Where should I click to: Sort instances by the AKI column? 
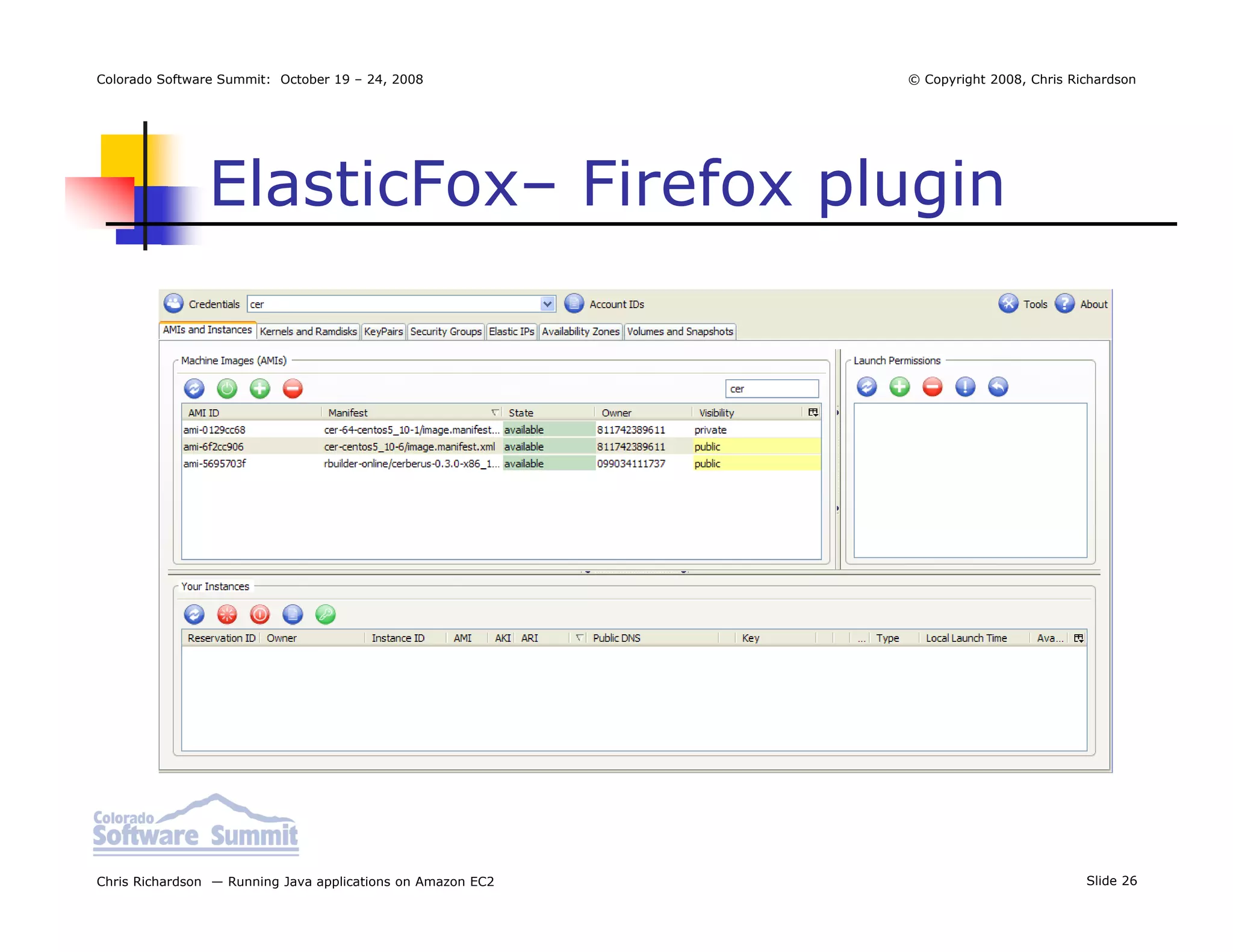coord(502,638)
